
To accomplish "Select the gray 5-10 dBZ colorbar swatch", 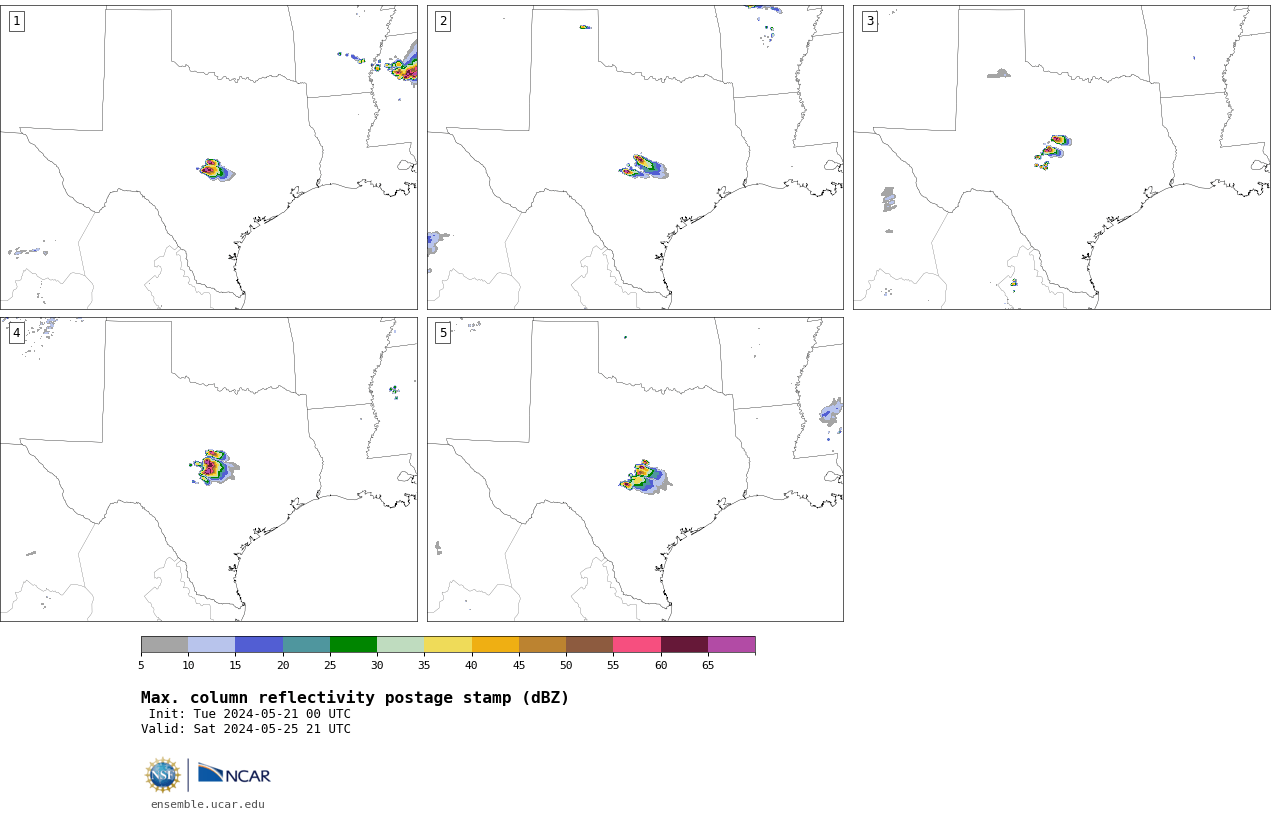I will [x=164, y=644].
